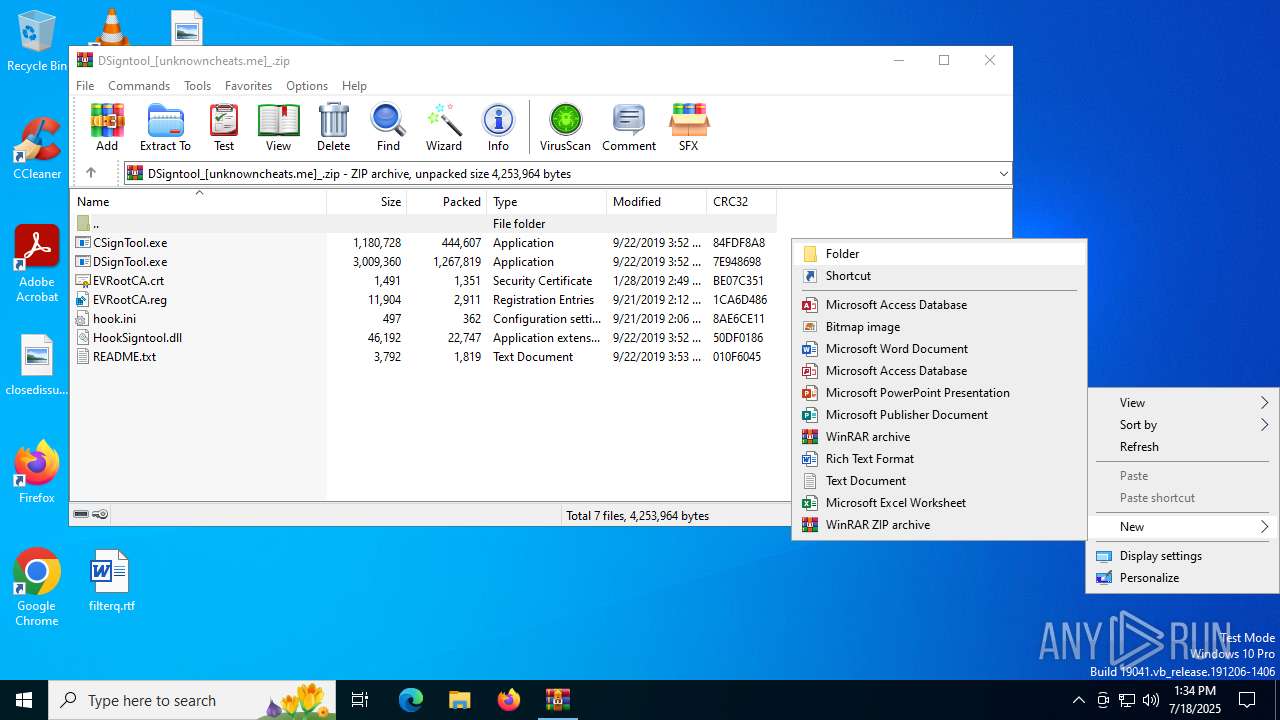The image size is (1280, 720).
Task: Sort files by Size column header
Action: (x=367, y=202)
